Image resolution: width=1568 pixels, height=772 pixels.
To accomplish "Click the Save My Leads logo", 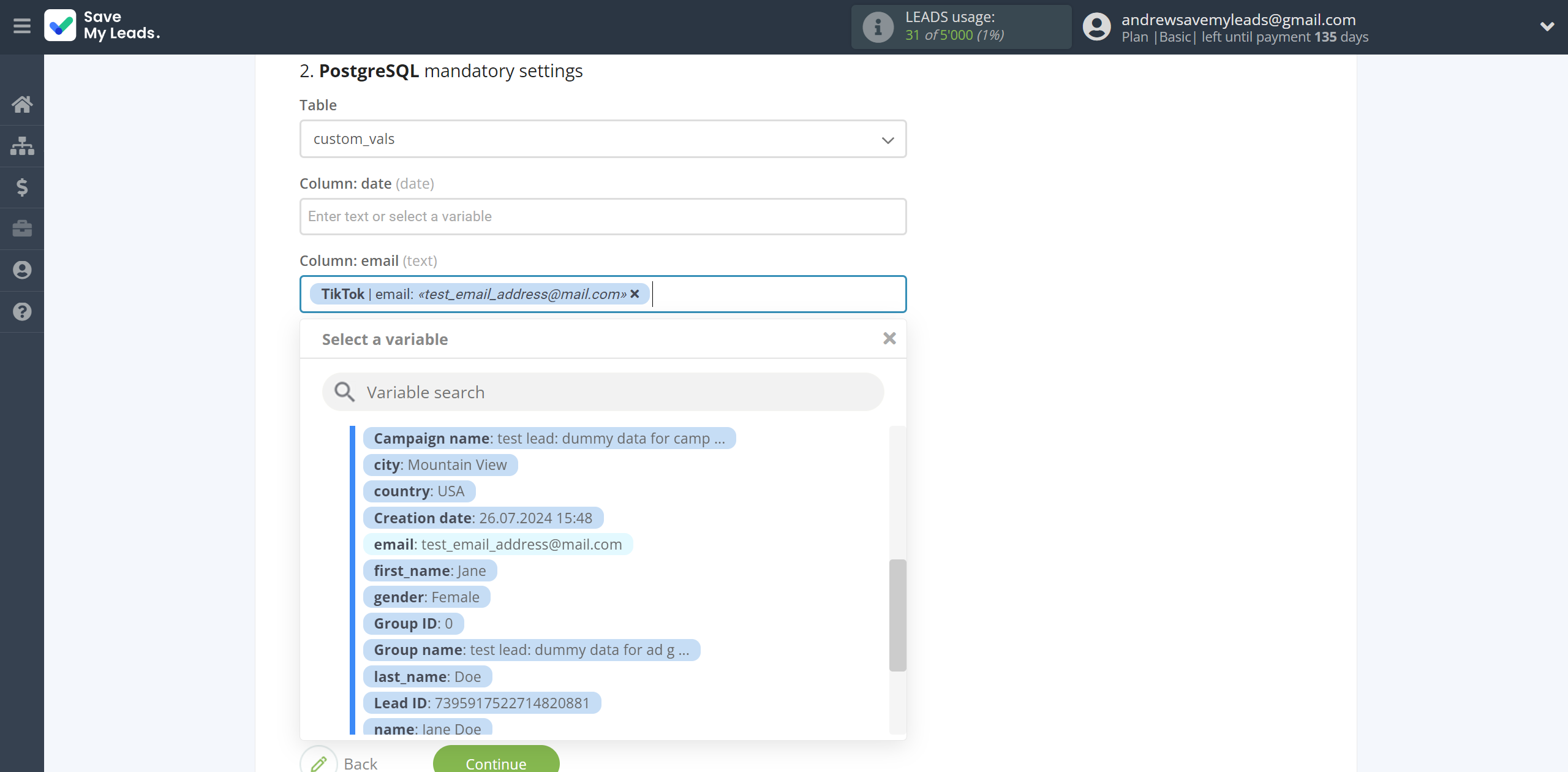I will (102, 26).
